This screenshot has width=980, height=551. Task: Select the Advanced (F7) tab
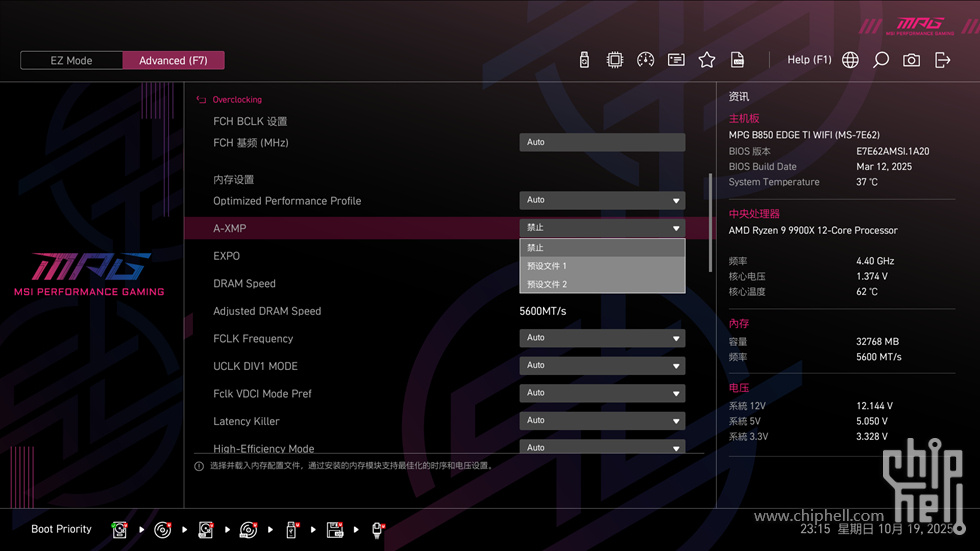pos(173,61)
